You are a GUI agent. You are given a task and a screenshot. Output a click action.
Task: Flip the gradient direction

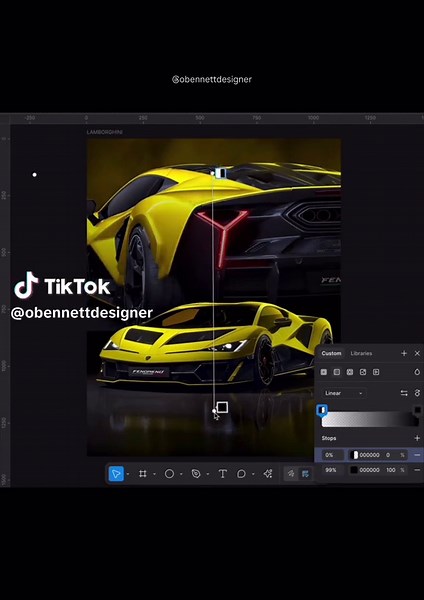click(404, 393)
